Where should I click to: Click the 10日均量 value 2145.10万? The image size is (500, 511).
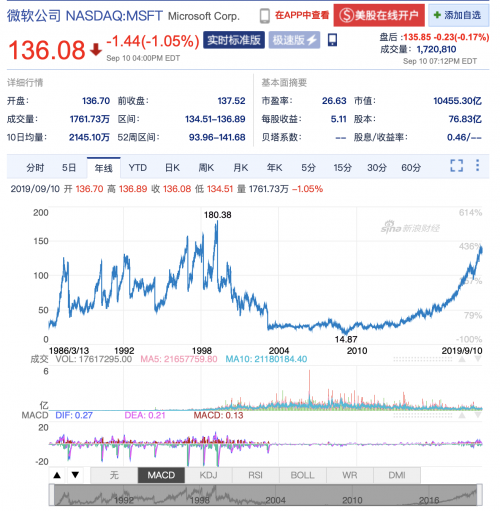point(89,137)
